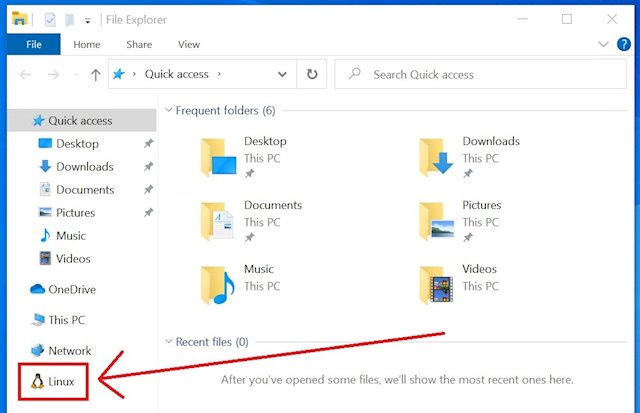Click the Desktop label in Frequent folders
Viewport: 640px width, 413px height.
tap(265, 141)
